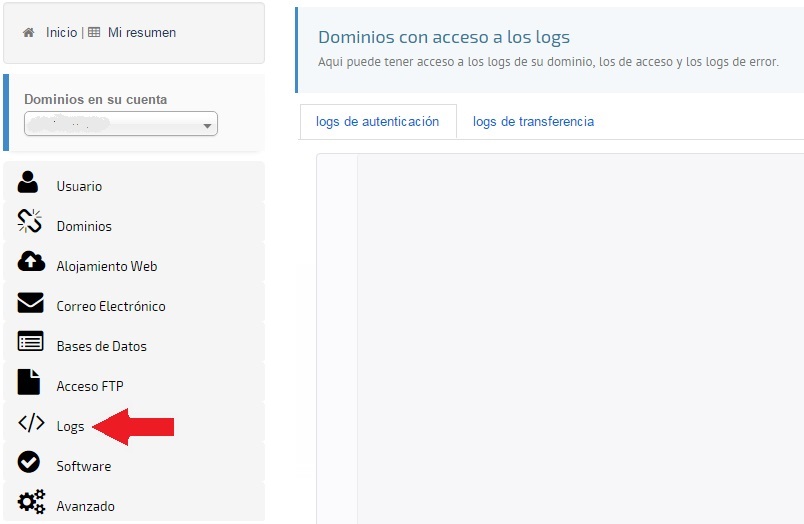Open the Alojamiento Web menu entry

pos(106,267)
